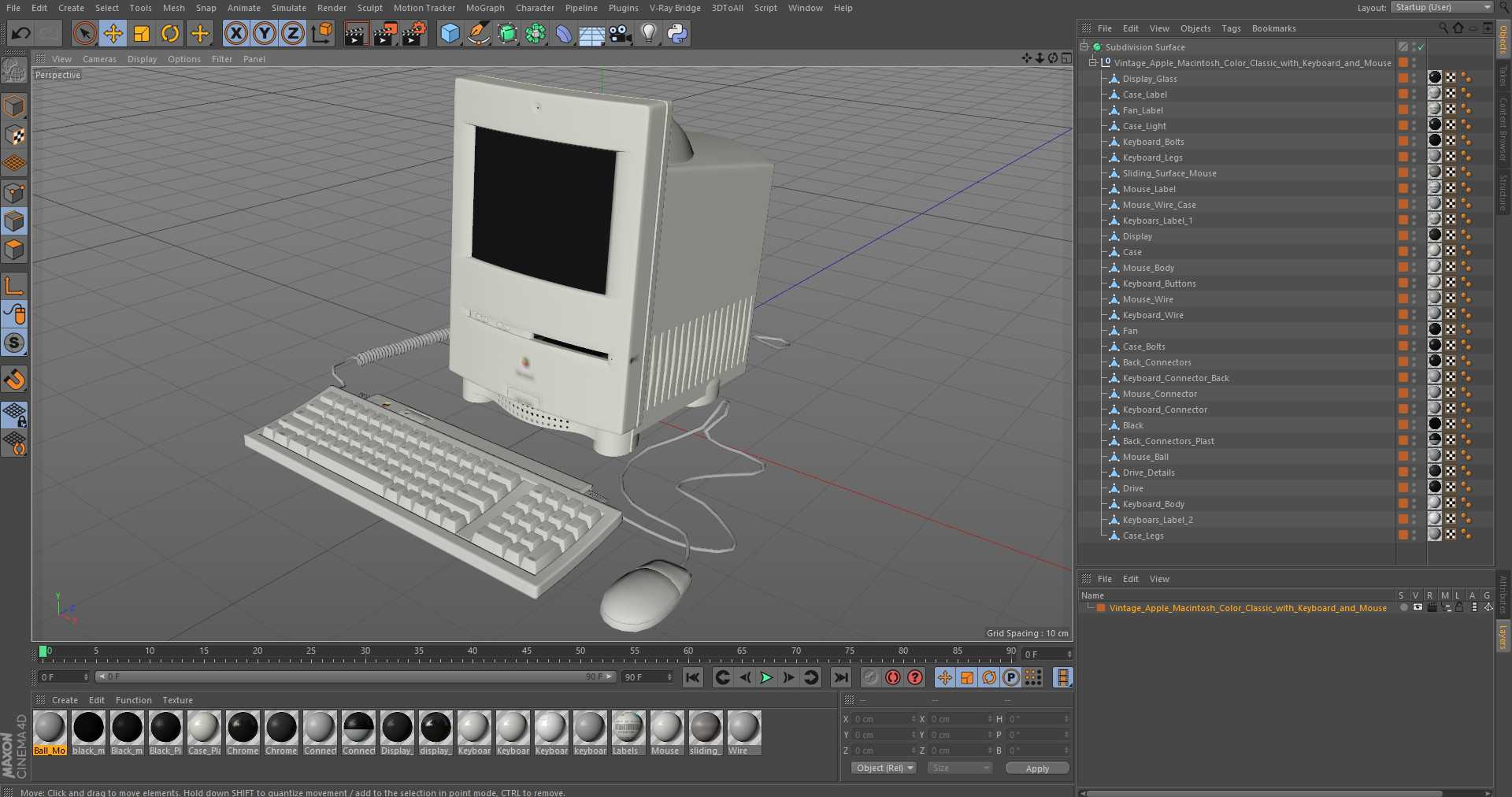Viewport: 1512px width, 797px height.
Task: Go to end of animation
Action: click(x=841, y=677)
